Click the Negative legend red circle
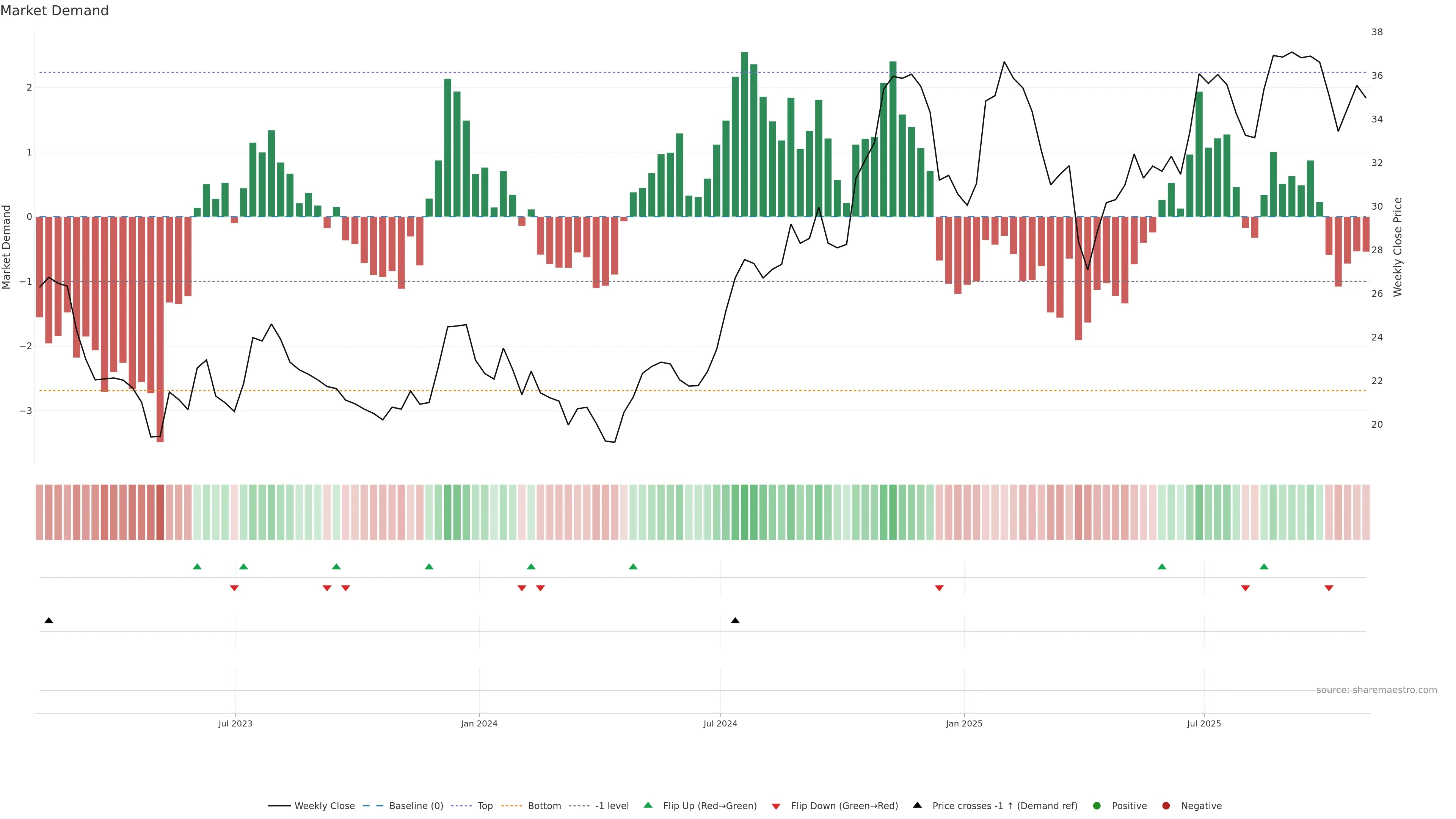Viewport: 1456px width, 819px height. tap(1166, 805)
